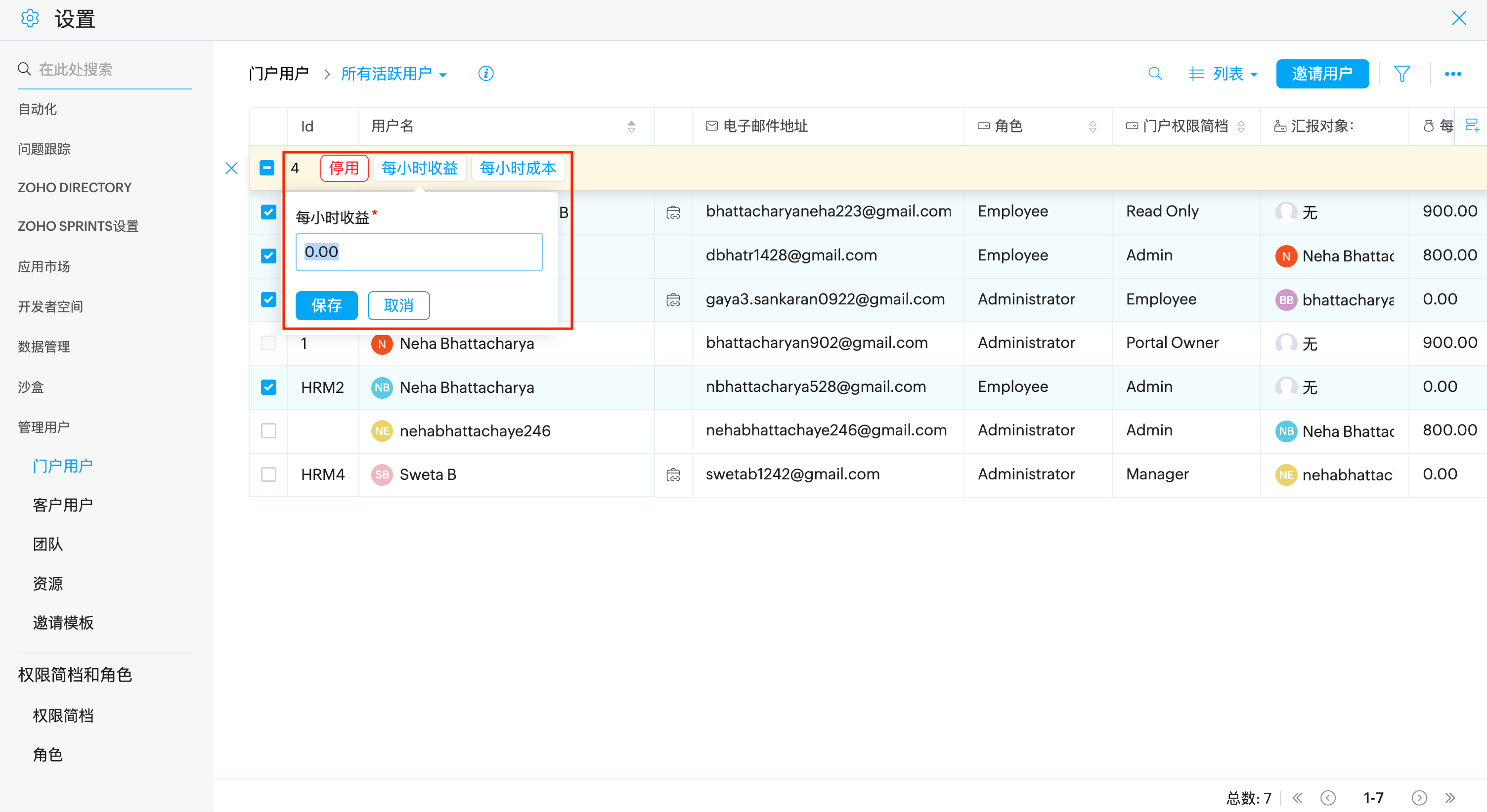Select 权限简档 in the settings sidebar

click(63, 715)
